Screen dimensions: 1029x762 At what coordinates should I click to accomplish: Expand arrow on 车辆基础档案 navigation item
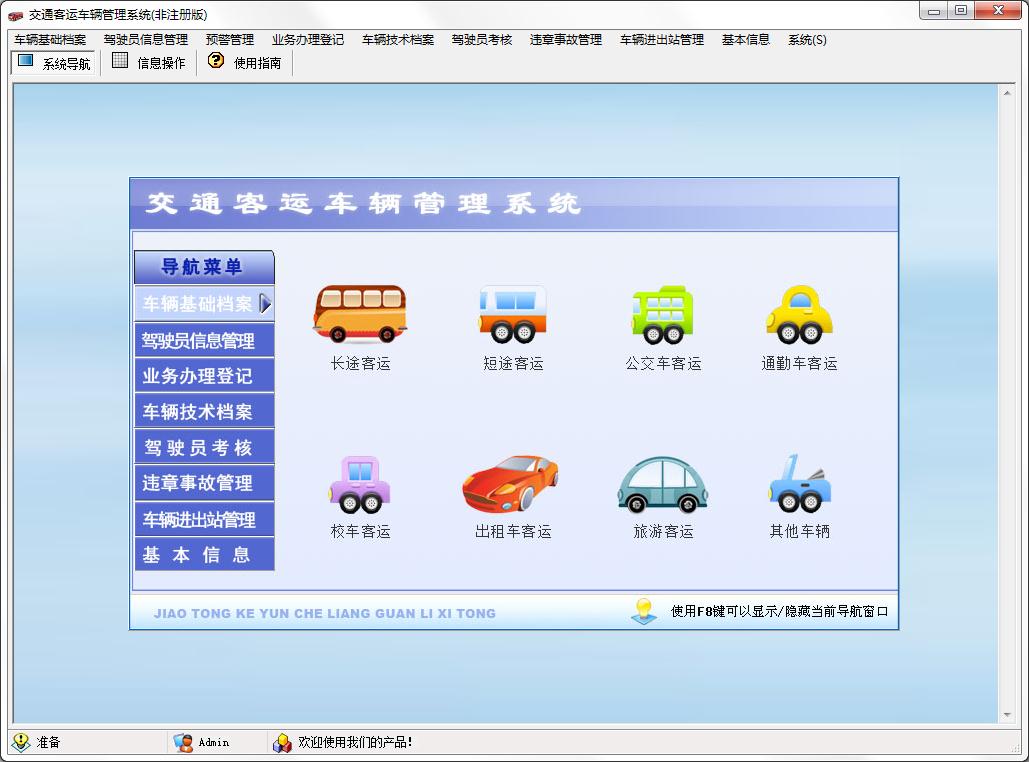(265, 303)
